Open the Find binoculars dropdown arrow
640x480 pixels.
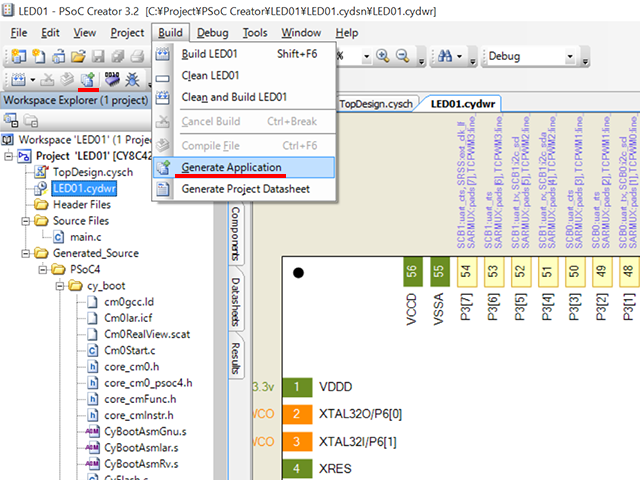(x=459, y=56)
